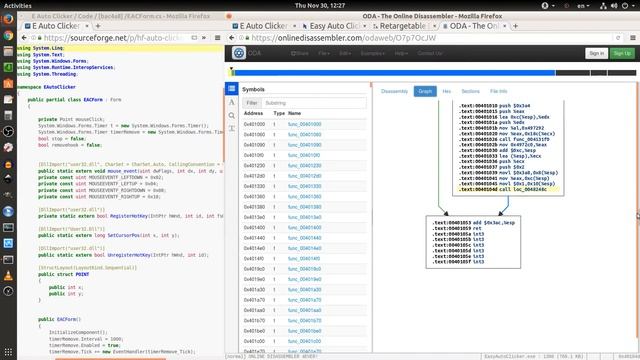Click the Filter button in Symbols panel
Screen dimensions: 640x360
point(252,103)
